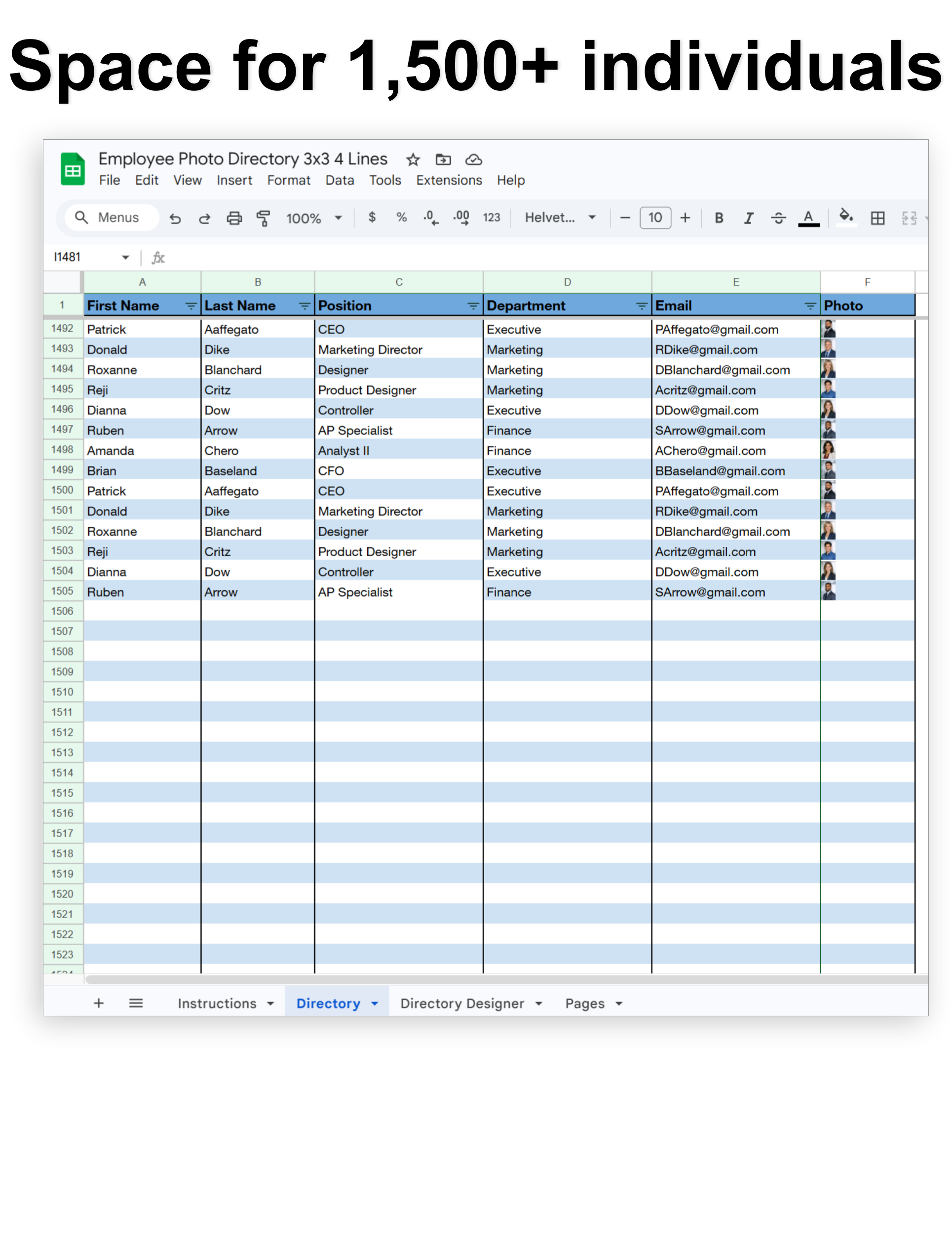The width and height of the screenshot is (952, 1234).
Task: Toggle strikethrough formatting
Action: (x=779, y=218)
